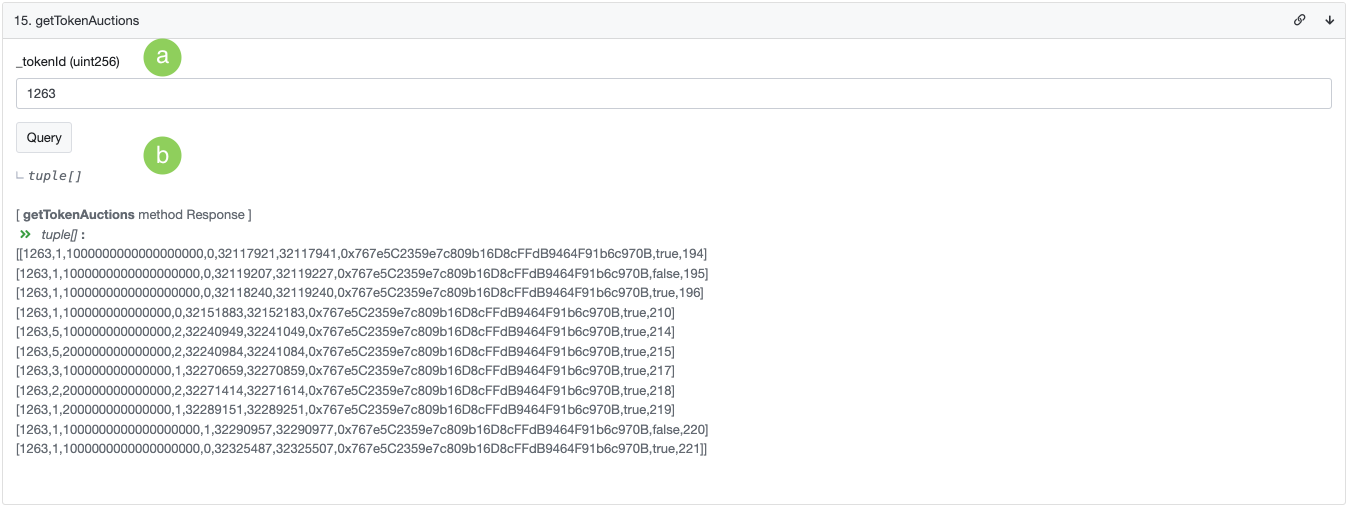
Task: Toggle the "15. getTokenAuctions" section header
Action: click(77, 20)
